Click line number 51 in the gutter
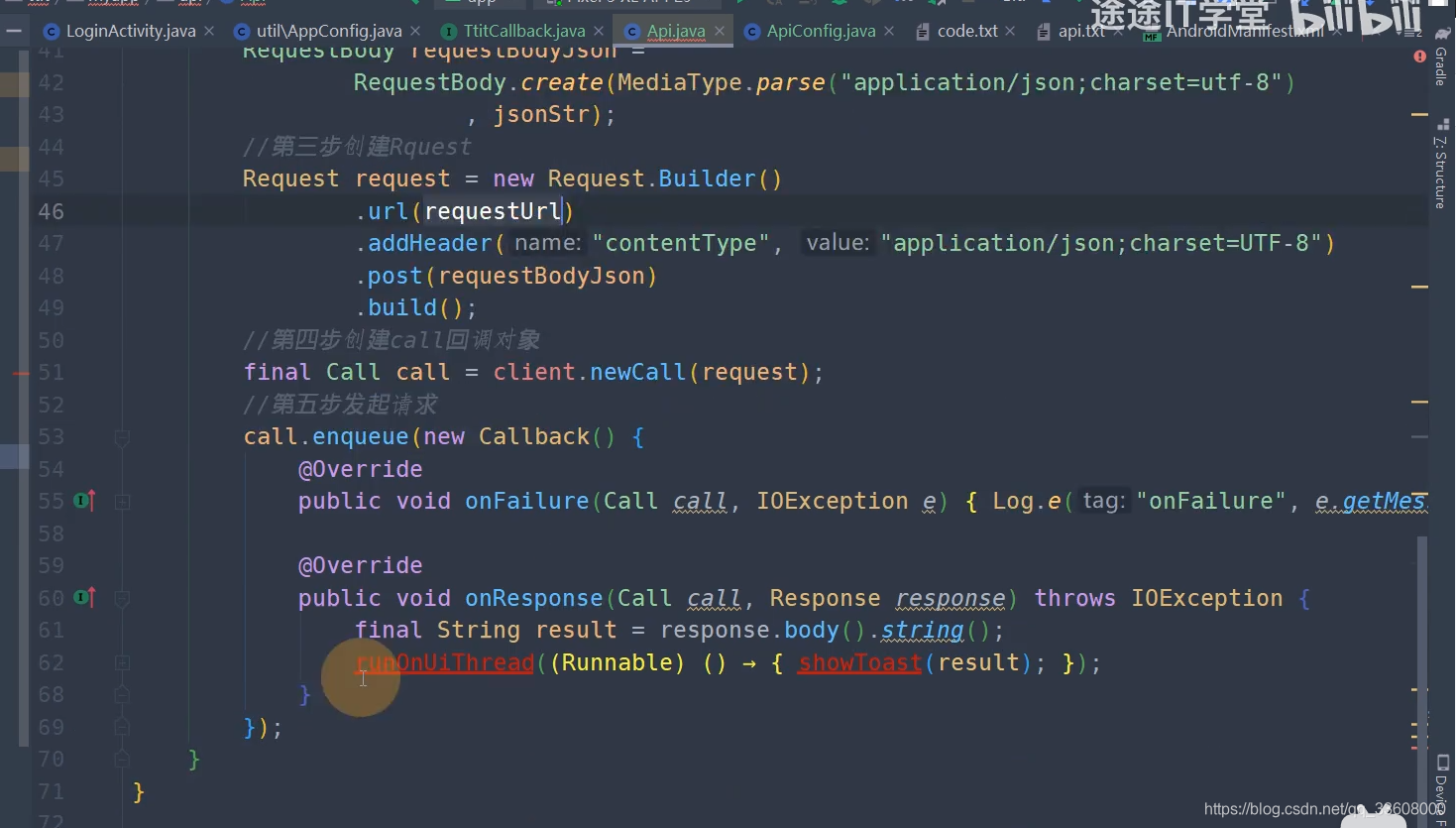This screenshot has width=1456, height=828. coord(51,372)
